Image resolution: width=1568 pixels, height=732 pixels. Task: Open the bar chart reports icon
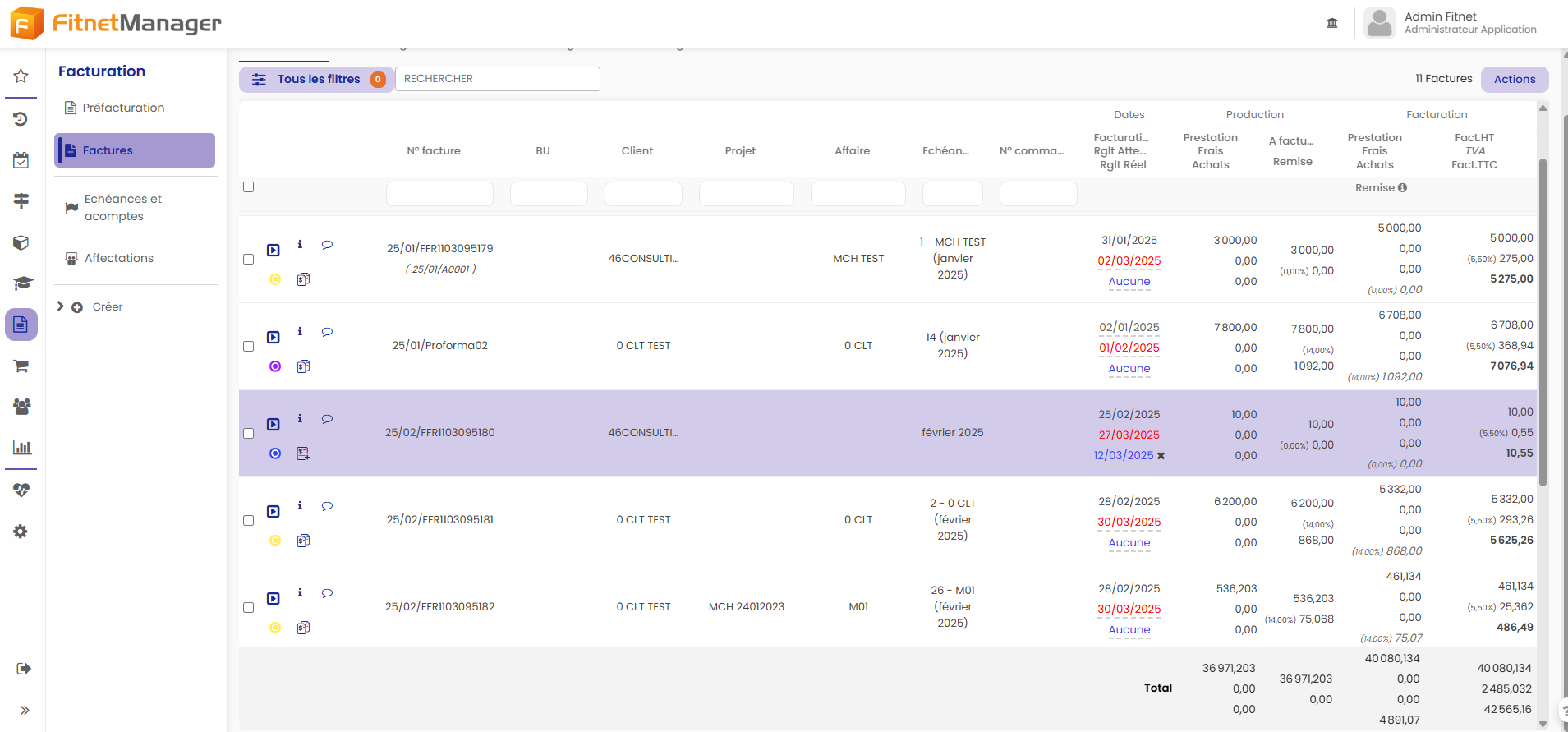21,448
